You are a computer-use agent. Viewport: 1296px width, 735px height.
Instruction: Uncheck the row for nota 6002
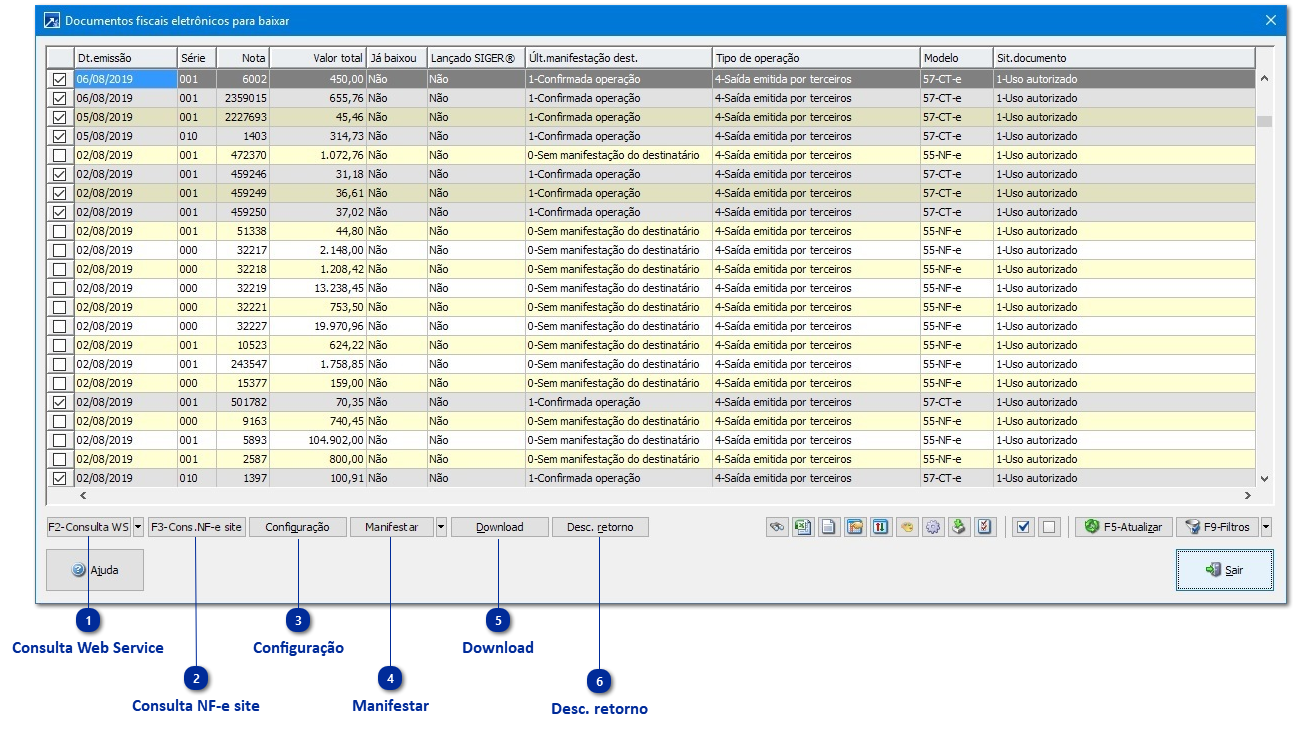60,79
